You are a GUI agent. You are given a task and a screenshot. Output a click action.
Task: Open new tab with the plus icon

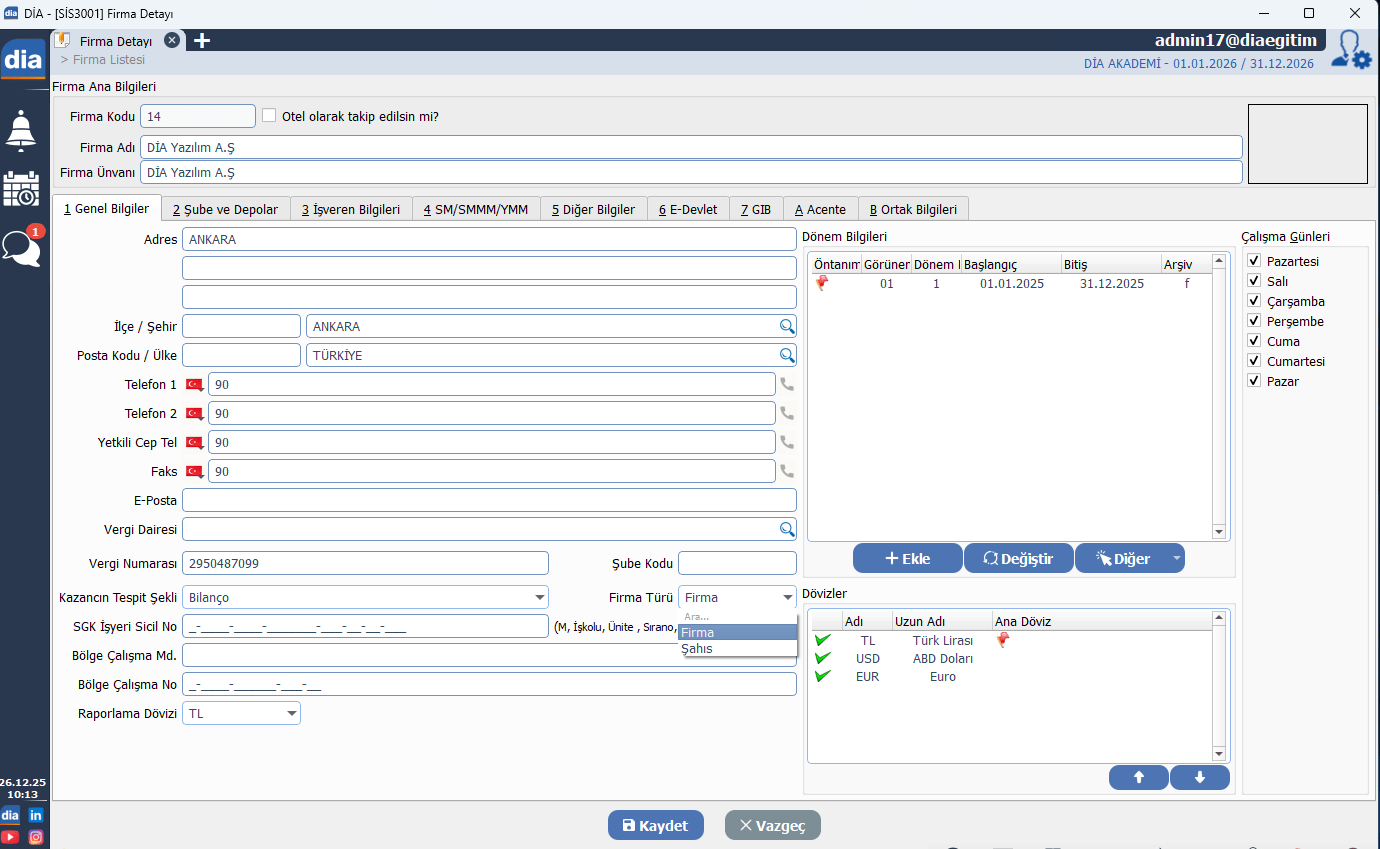tap(202, 41)
